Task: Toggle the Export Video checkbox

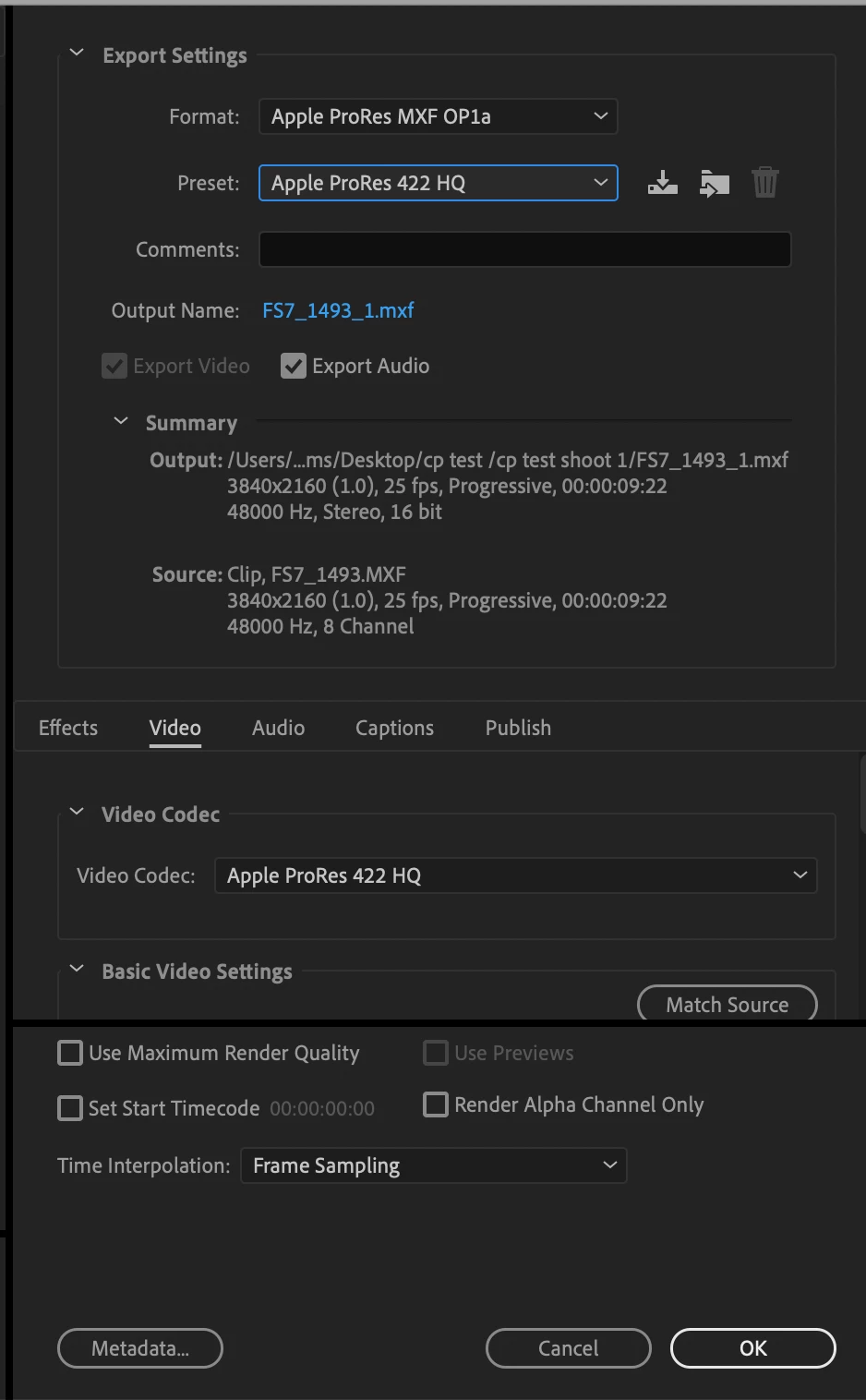Action: coord(114,366)
